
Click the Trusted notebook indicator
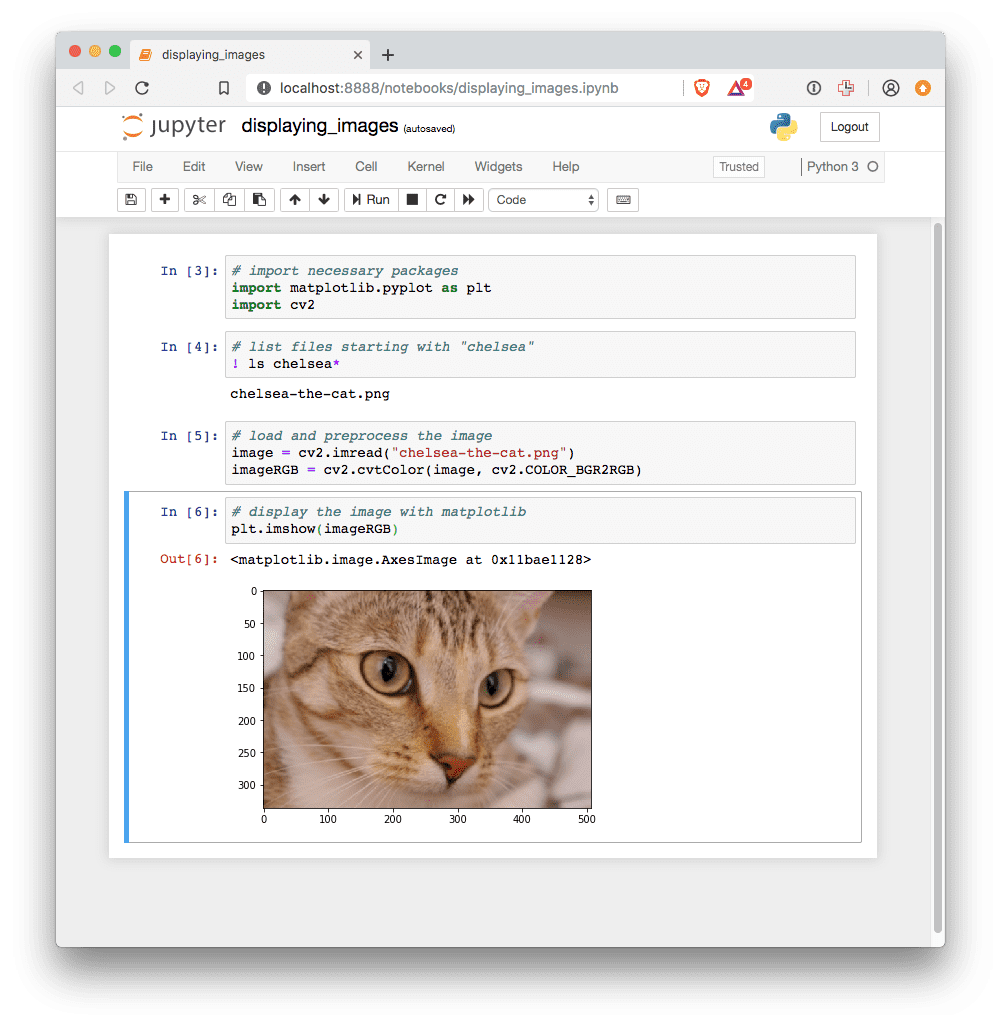point(738,167)
